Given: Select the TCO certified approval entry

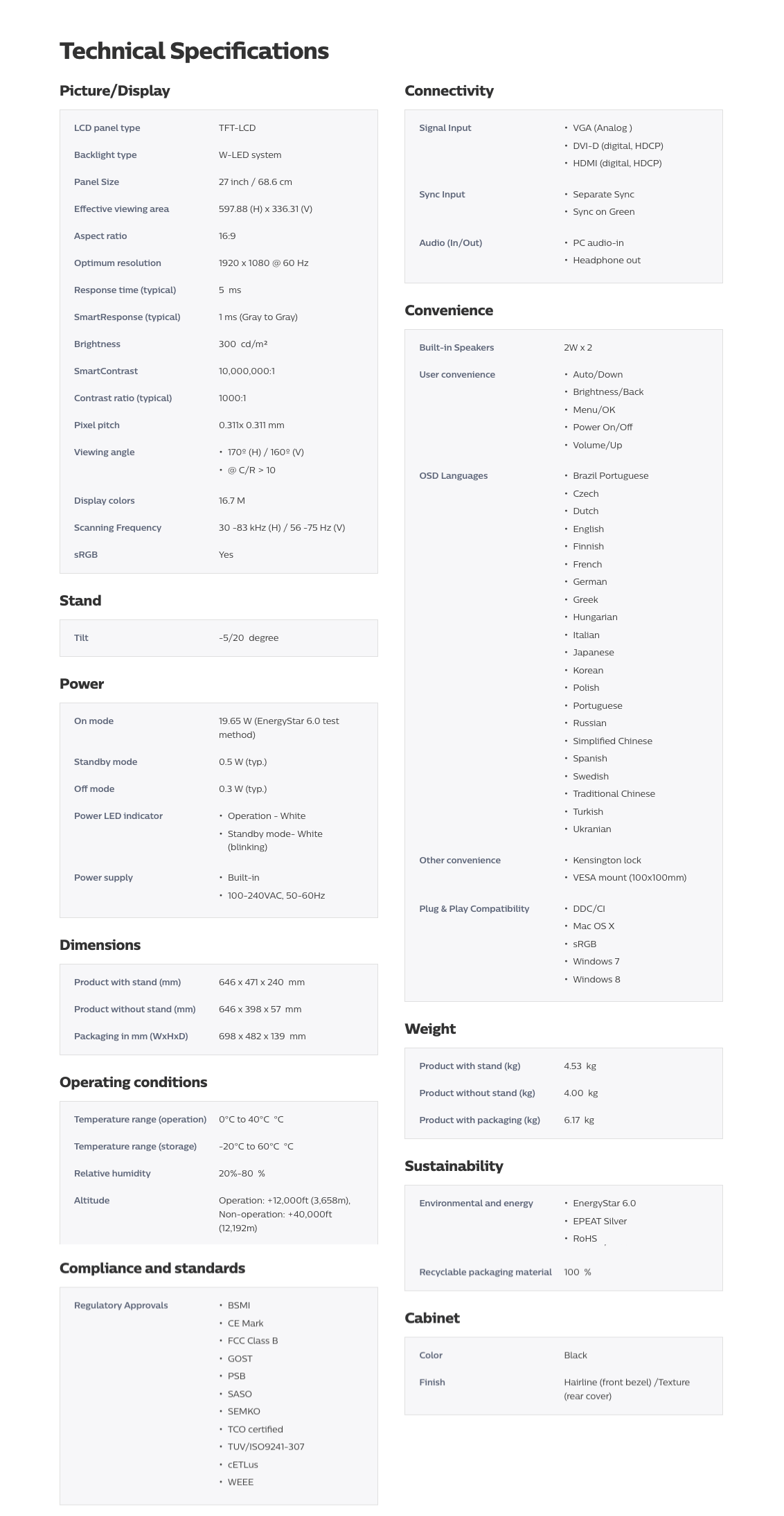Looking at the screenshot, I should pyautogui.click(x=255, y=1429).
